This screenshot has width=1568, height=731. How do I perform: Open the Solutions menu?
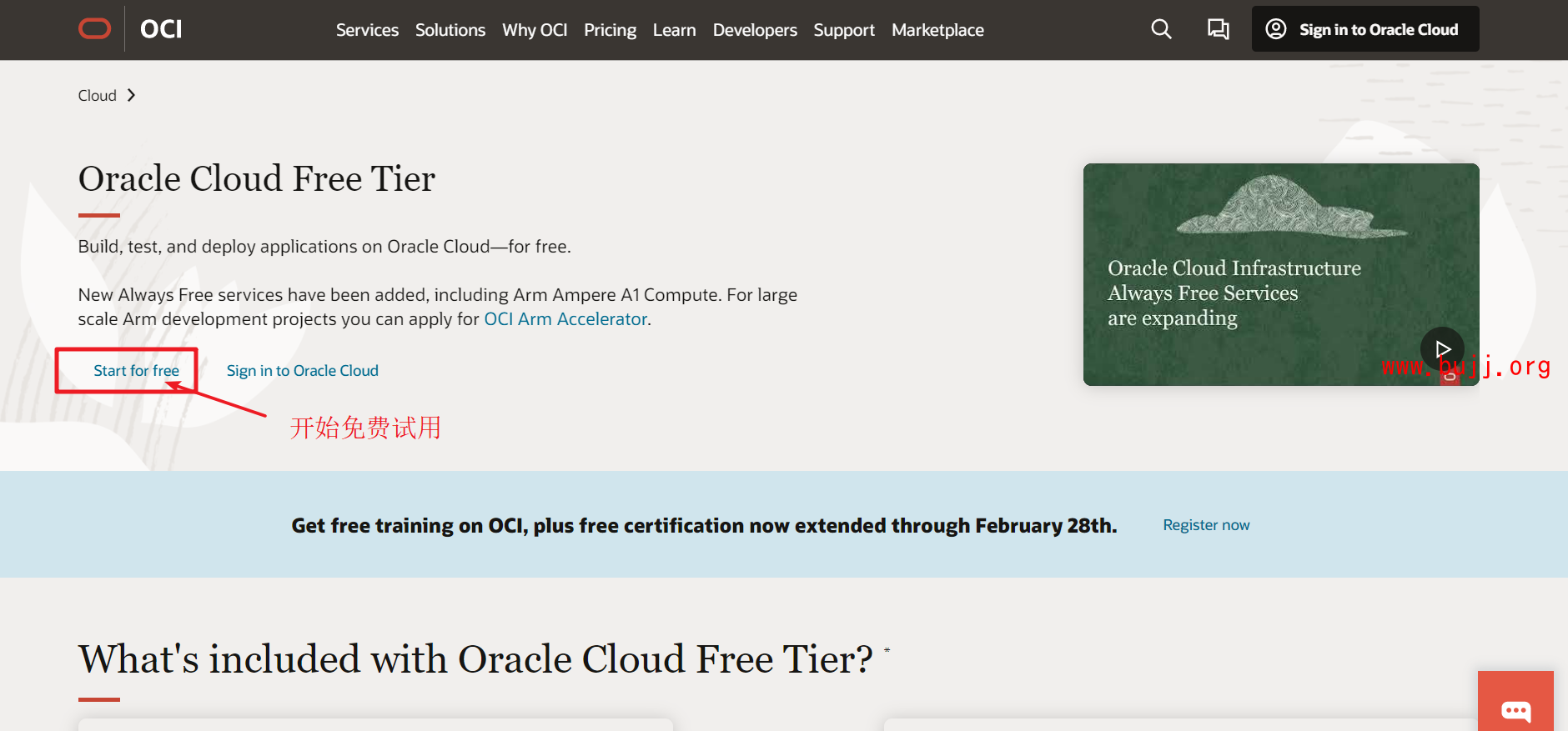click(450, 30)
